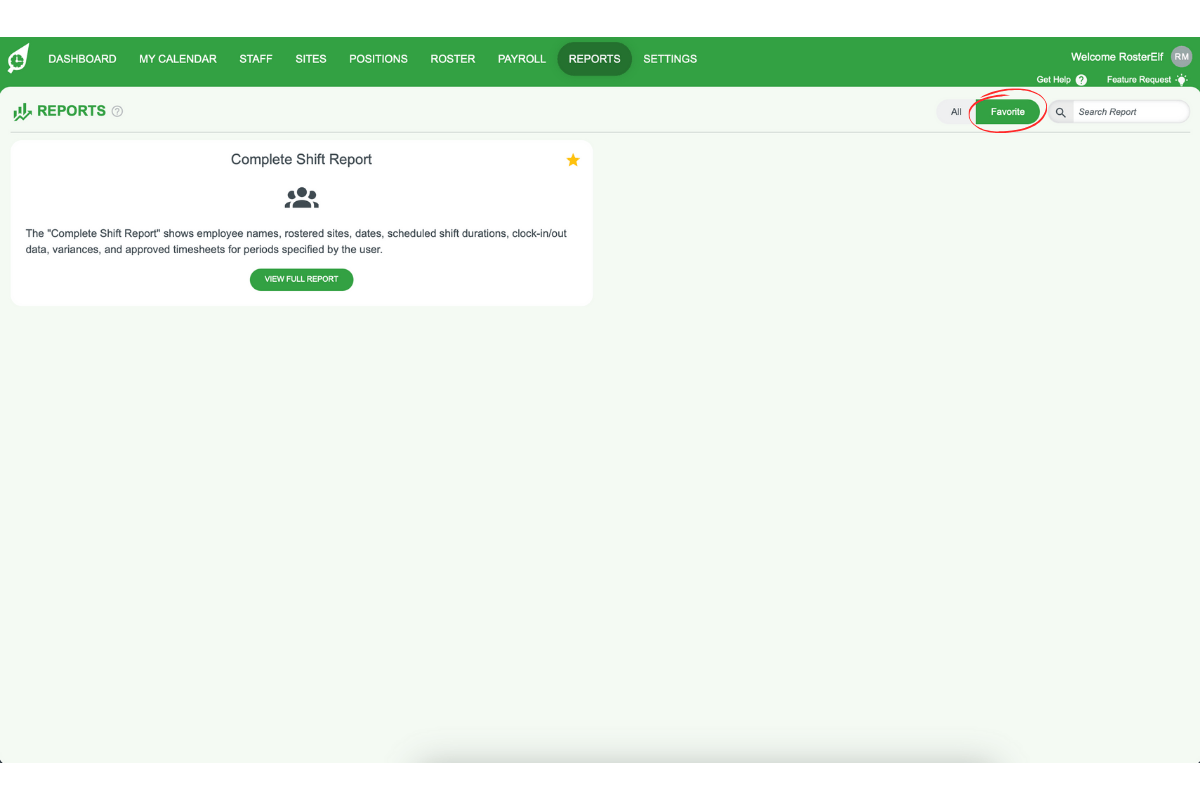Image resolution: width=1200 pixels, height=800 pixels.
Task: Go to My Calendar
Action: coord(178,59)
